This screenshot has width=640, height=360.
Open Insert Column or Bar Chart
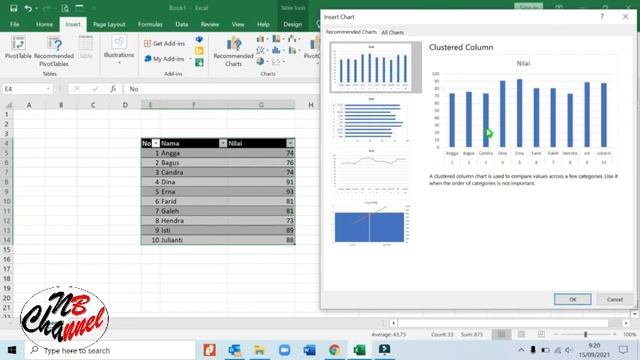[262, 39]
